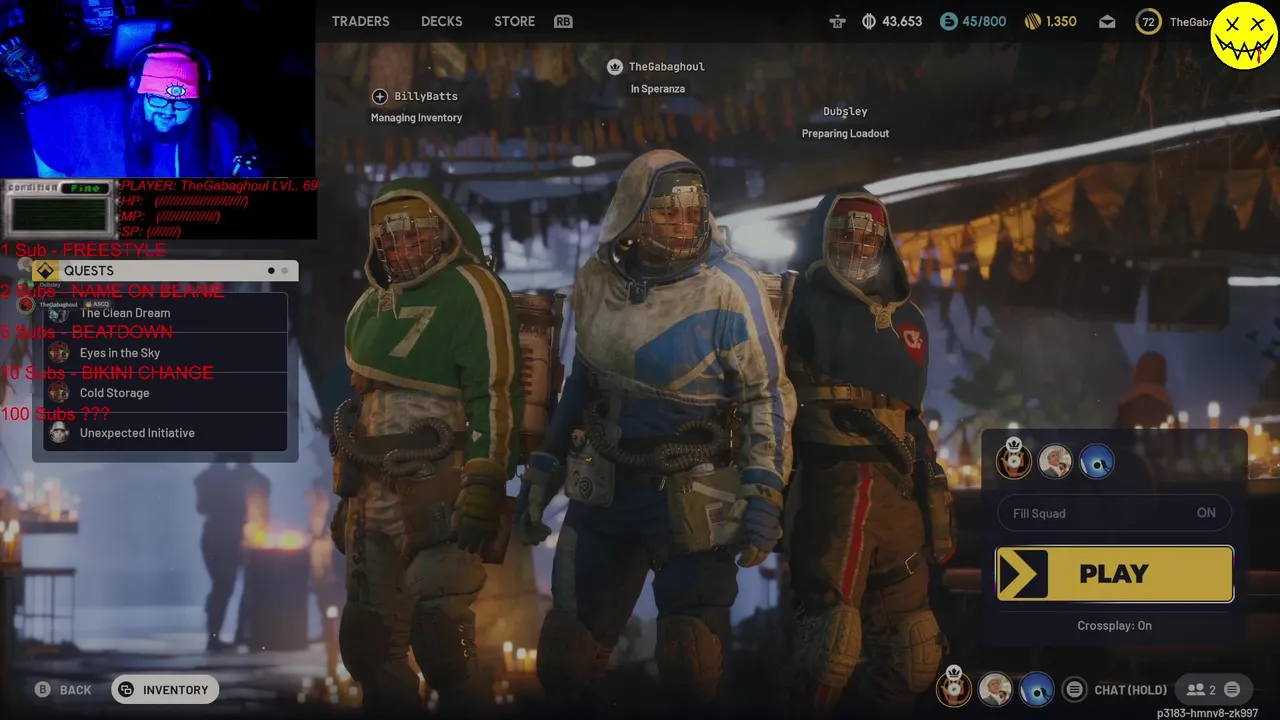Click Managing Inventory status text
Viewport: 1280px width, 720px height.
pyautogui.click(x=416, y=118)
